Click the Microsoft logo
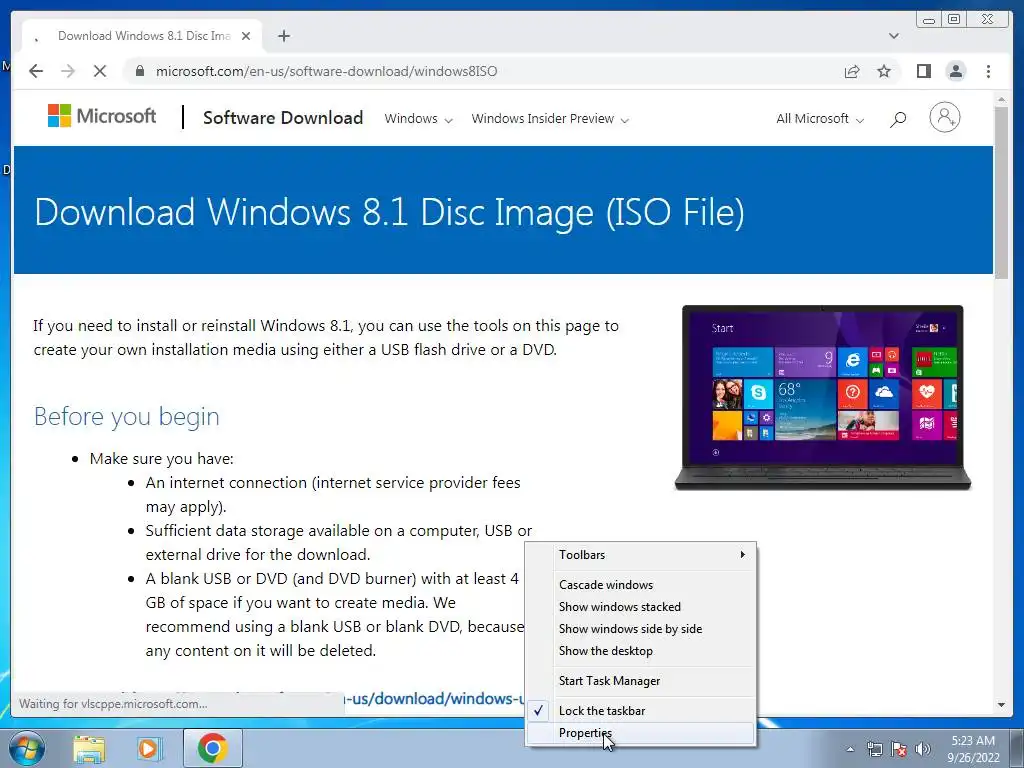 click(x=102, y=116)
